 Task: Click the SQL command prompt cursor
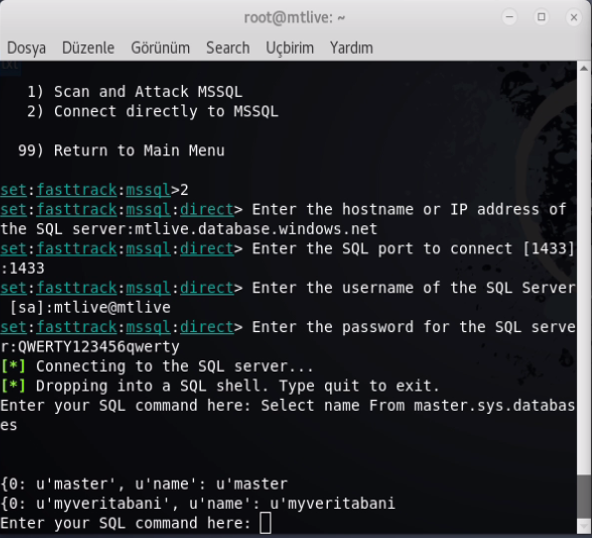coord(265,523)
